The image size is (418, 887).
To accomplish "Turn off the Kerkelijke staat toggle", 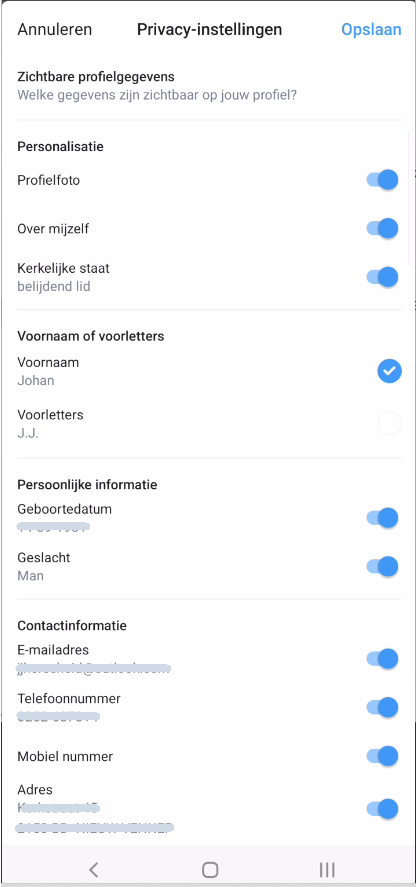I will tap(382, 277).
